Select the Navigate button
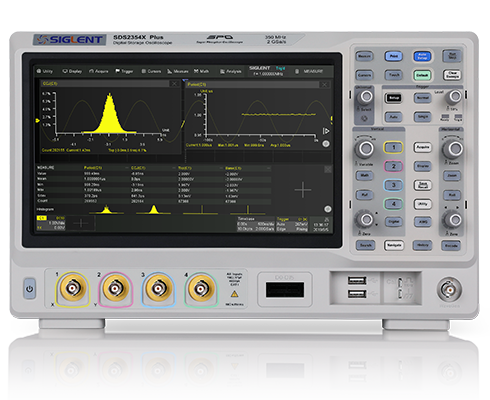Screen dimensions: 490x400 coord(394,245)
